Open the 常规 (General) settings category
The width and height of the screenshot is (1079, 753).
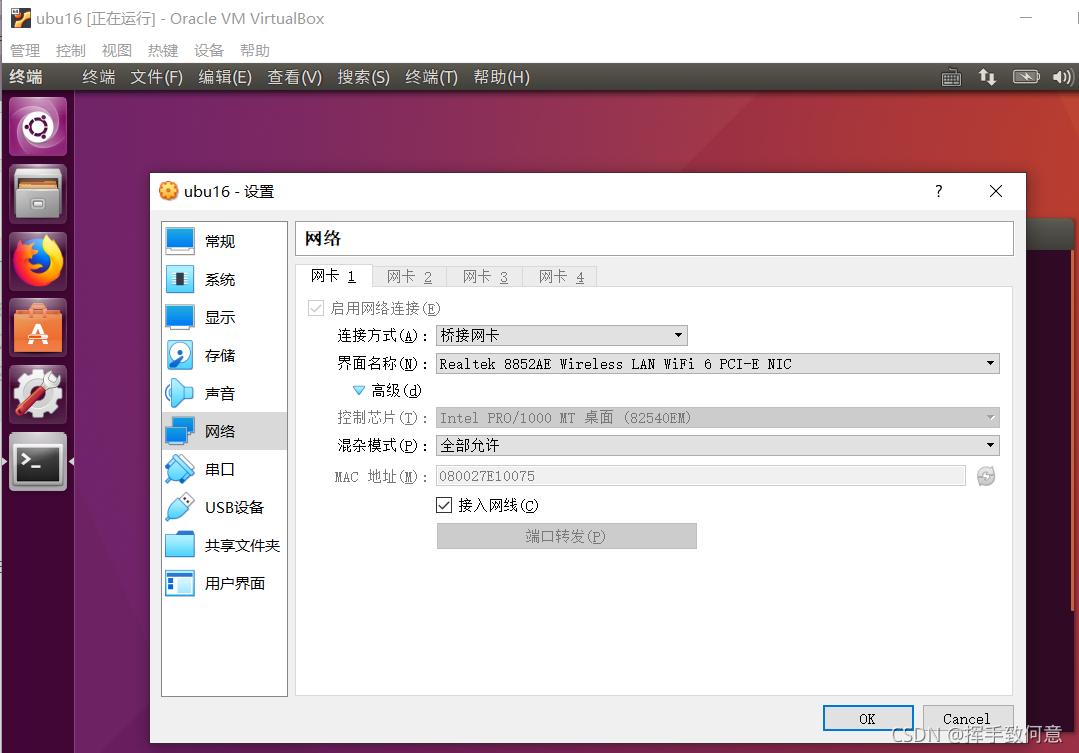pyautogui.click(x=224, y=241)
